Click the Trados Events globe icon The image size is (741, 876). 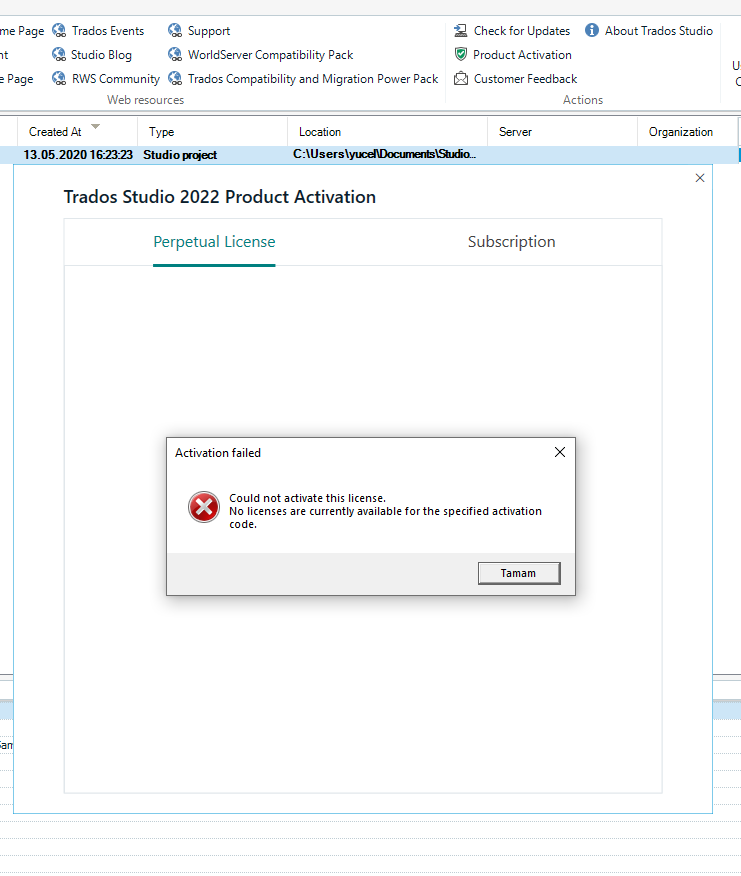(x=59, y=30)
